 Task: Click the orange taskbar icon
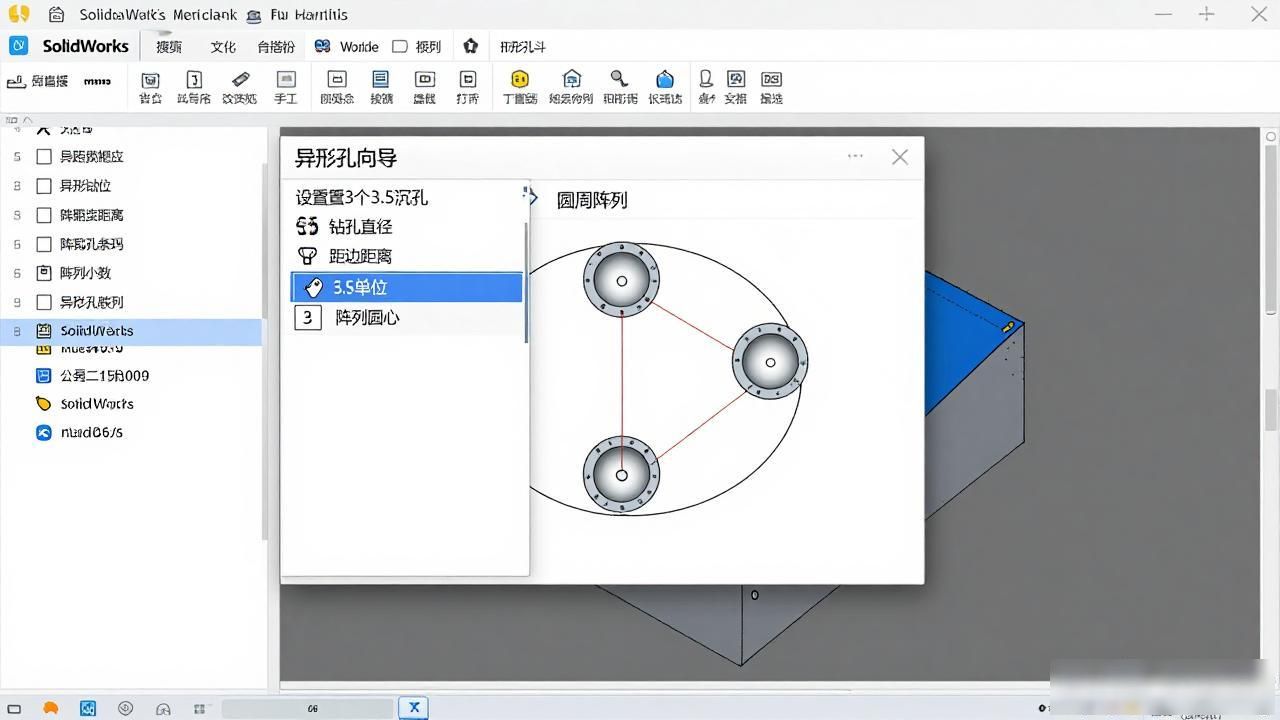coord(51,708)
